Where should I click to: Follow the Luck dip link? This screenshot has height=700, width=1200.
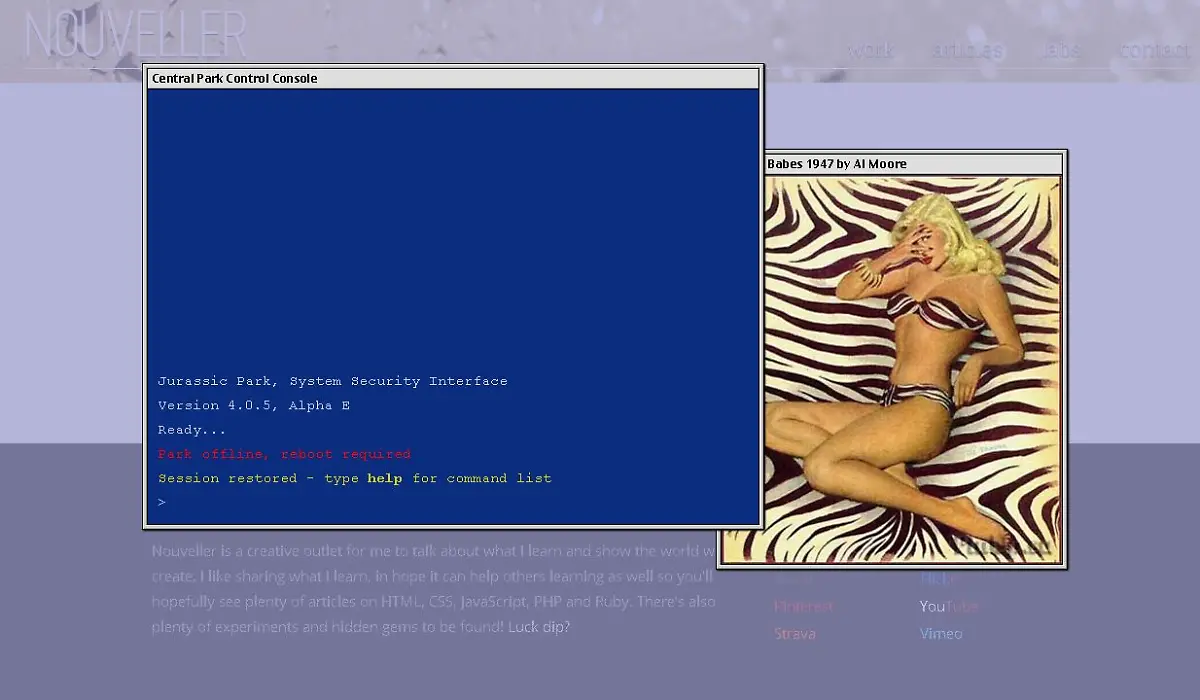pyautogui.click(x=538, y=627)
